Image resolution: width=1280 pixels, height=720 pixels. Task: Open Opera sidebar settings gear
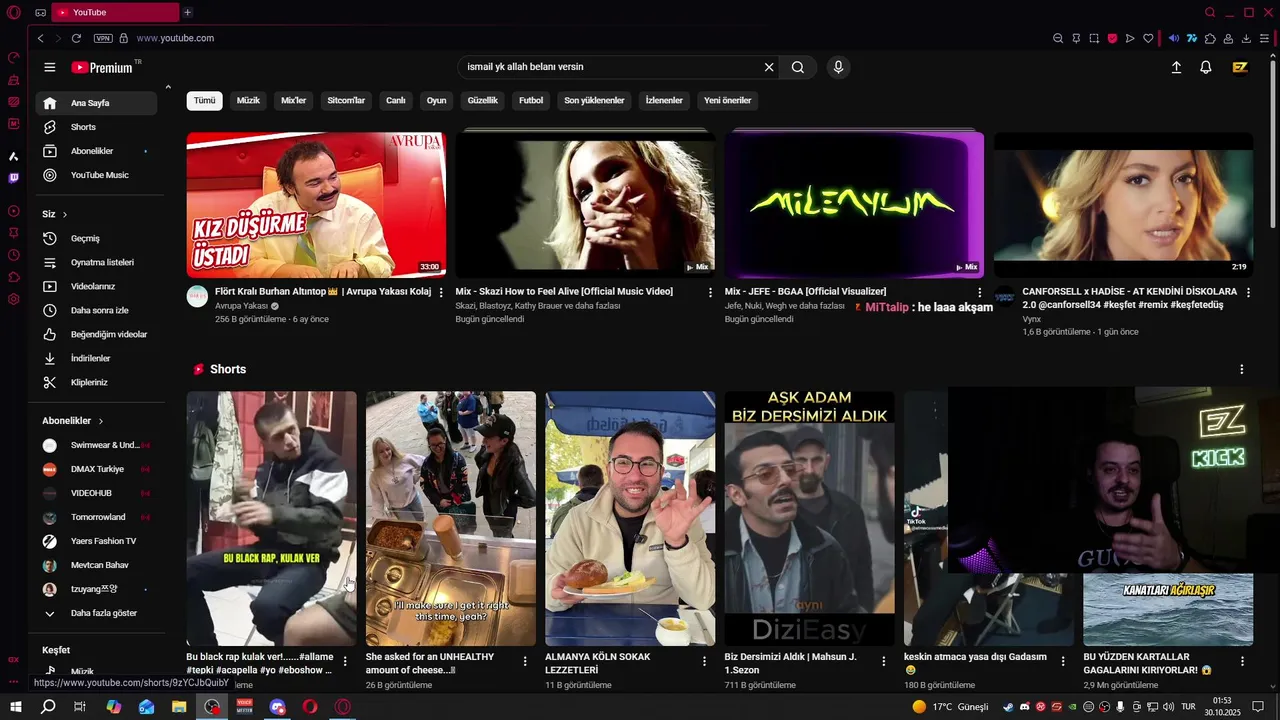[13, 299]
